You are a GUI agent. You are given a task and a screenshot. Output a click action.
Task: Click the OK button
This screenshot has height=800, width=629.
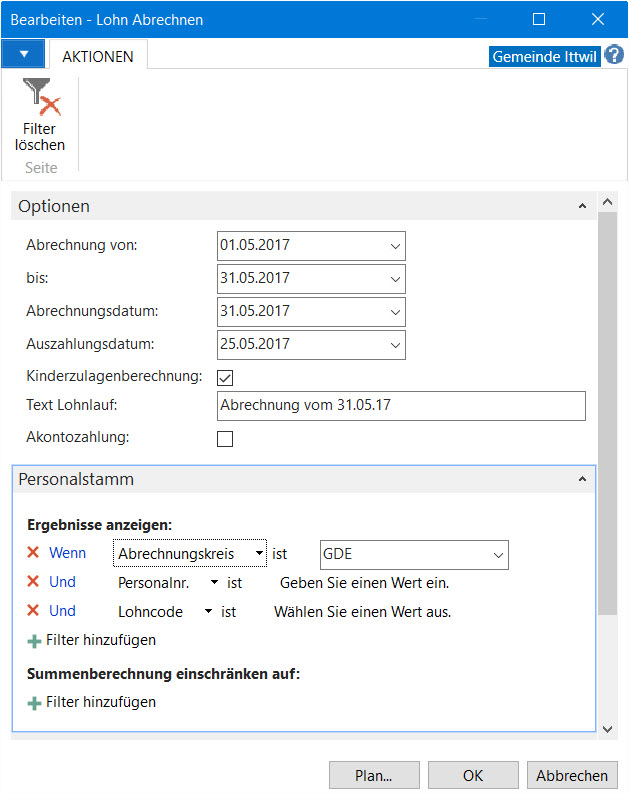[473, 776]
